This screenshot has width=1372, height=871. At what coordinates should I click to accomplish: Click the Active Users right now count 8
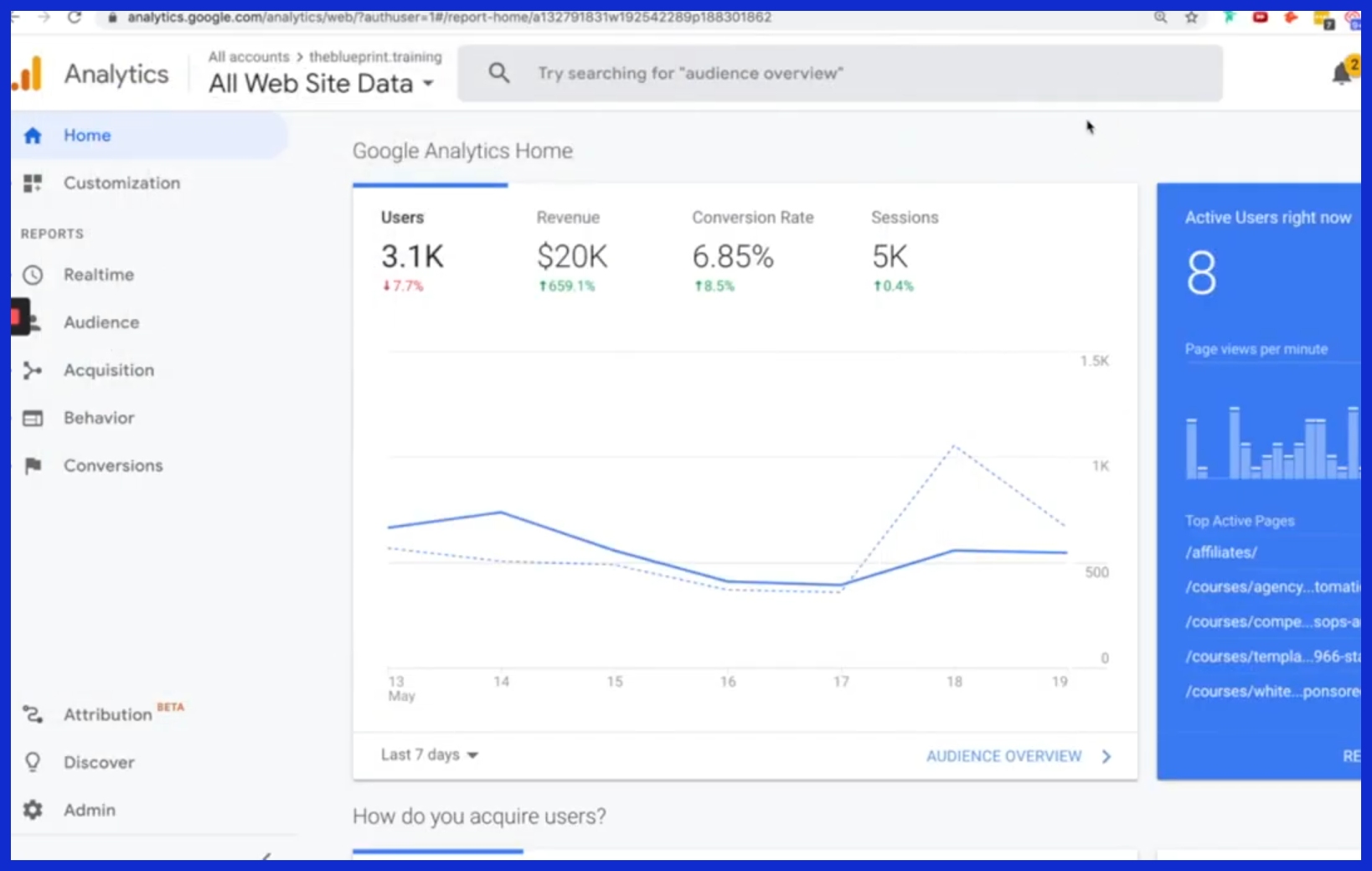click(1201, 273)
